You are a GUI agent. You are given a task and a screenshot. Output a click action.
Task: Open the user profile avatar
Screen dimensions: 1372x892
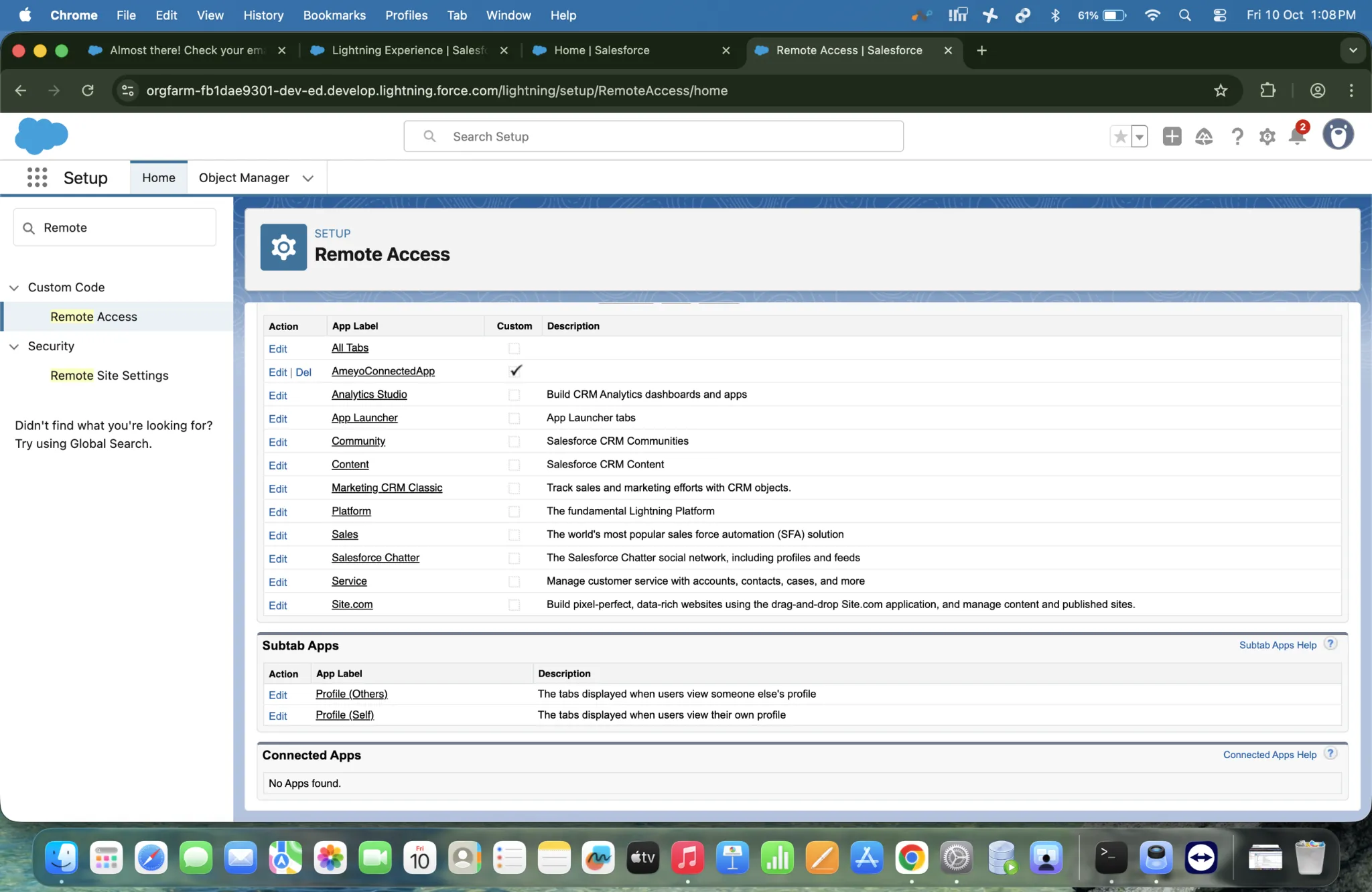pos(1338,135)
